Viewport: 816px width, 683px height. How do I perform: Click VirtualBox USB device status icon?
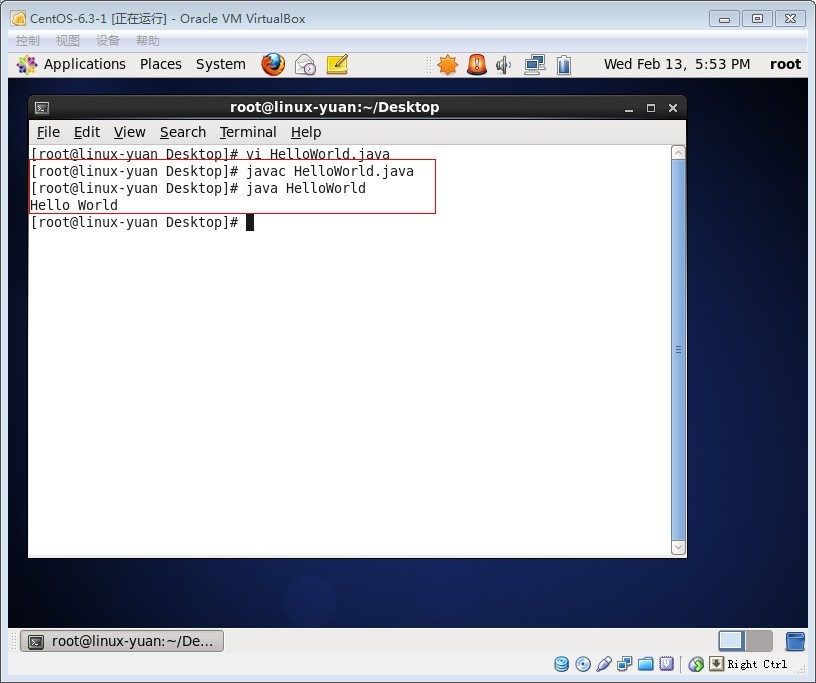603,664
